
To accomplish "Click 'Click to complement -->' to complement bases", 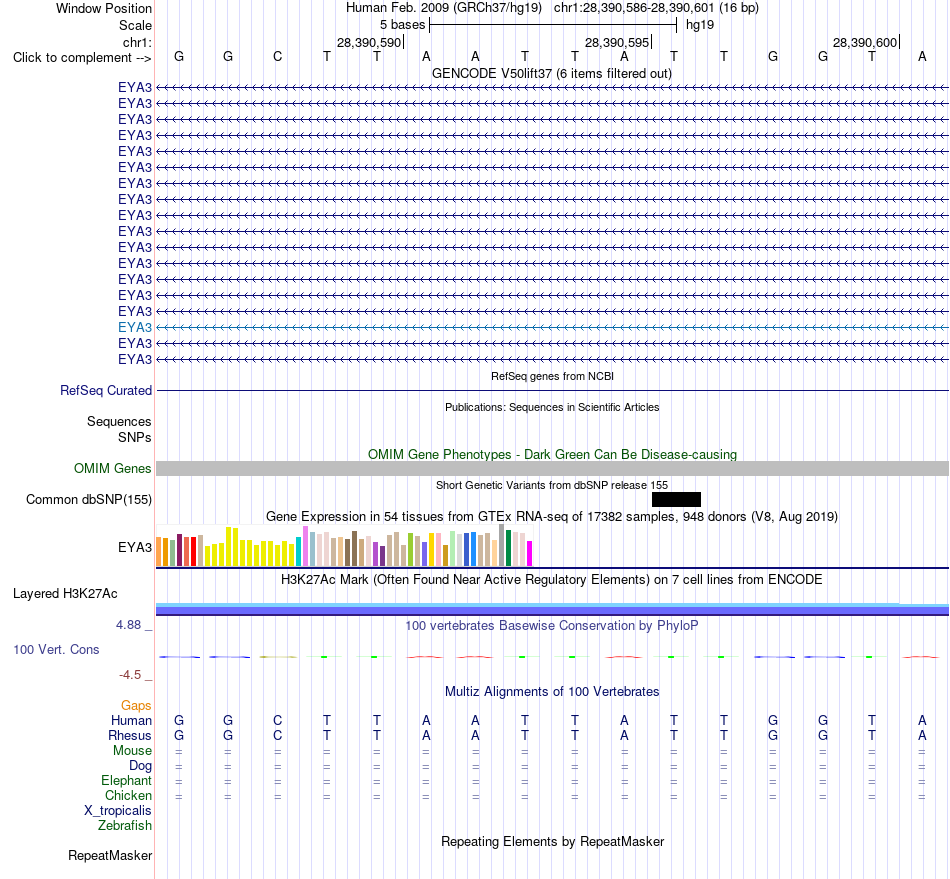I will (82, 58).
